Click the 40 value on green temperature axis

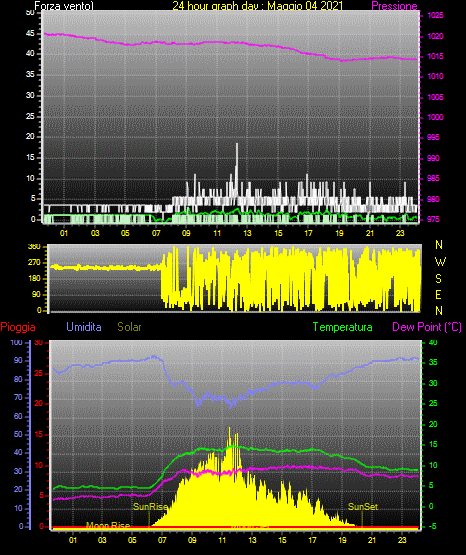(433, 342)
